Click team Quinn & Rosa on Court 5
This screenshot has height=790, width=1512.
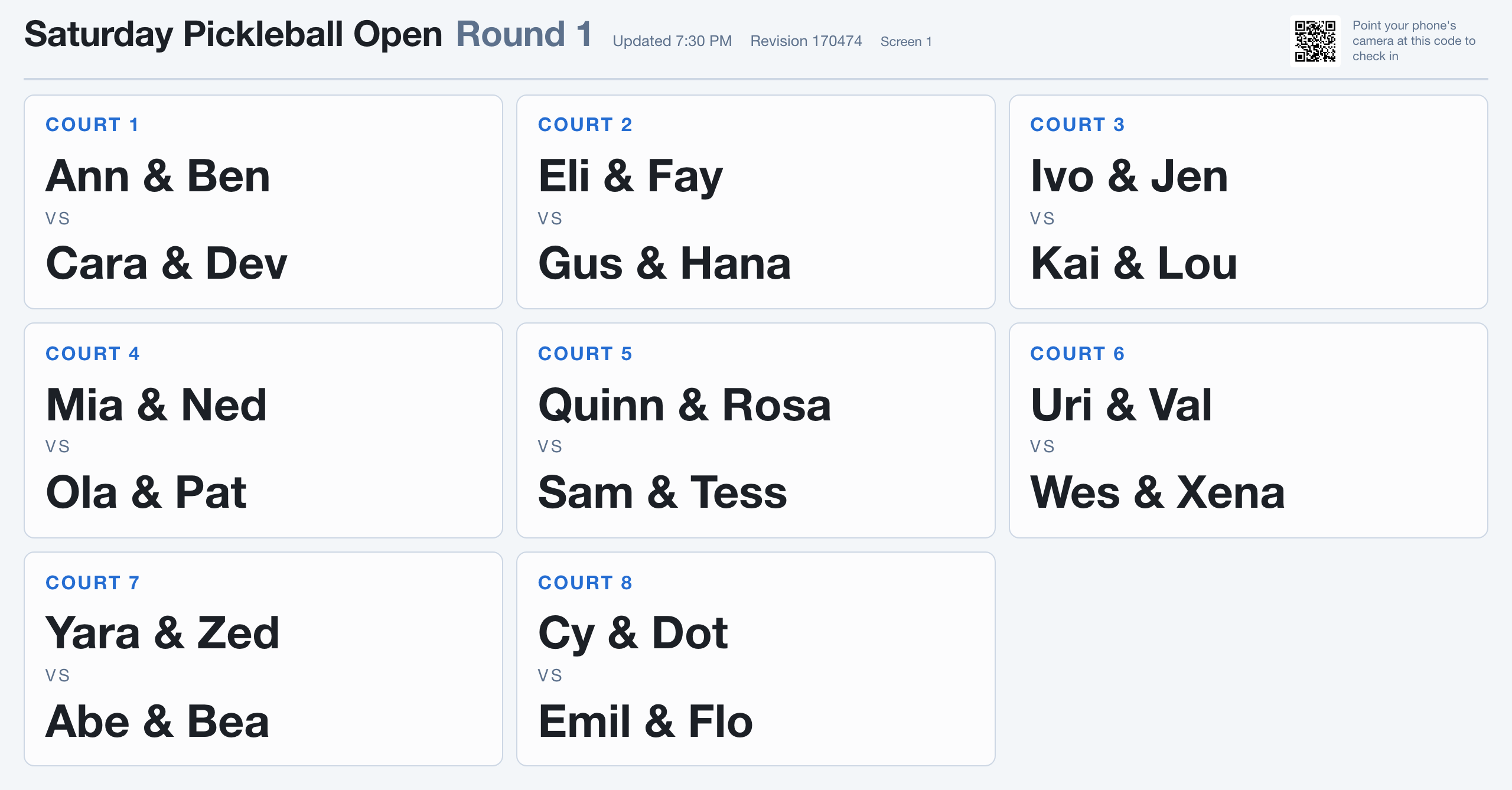tap(685, 405)
